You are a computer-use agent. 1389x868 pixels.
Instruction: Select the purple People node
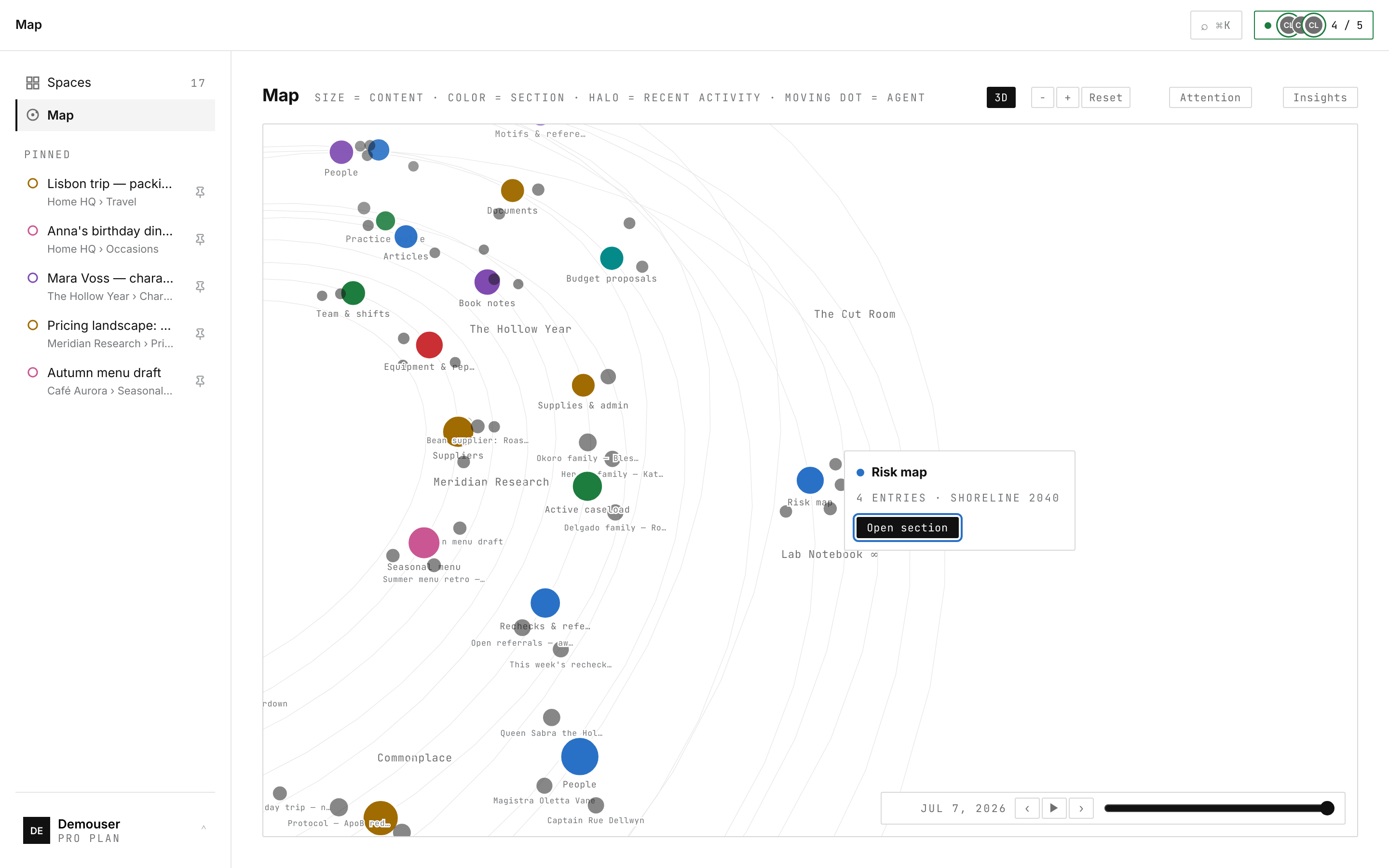pyautogui.click(x=341, y=152)
